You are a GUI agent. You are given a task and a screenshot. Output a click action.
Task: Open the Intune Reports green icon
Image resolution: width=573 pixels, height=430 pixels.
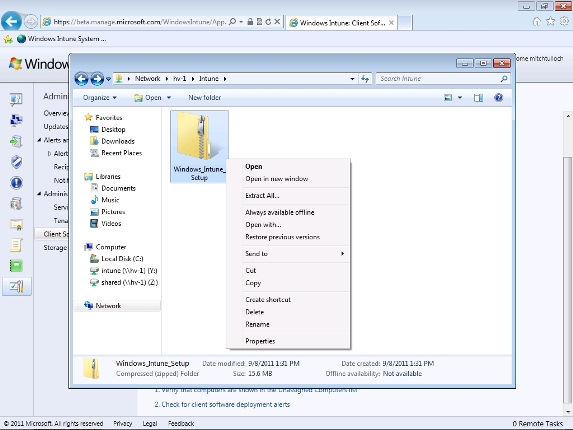[x=16, y=266]
